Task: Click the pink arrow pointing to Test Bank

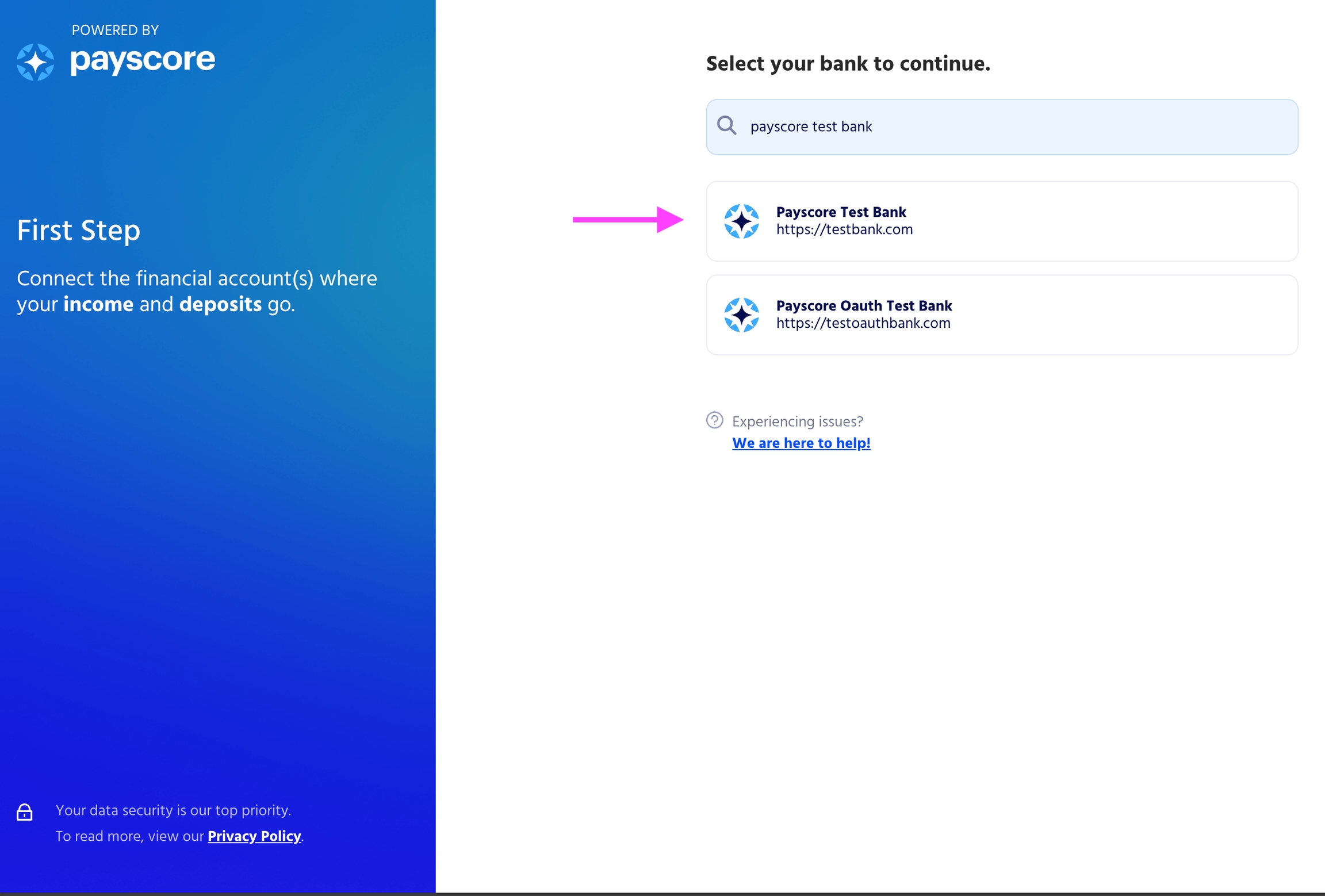Action: tap(627, 219)
